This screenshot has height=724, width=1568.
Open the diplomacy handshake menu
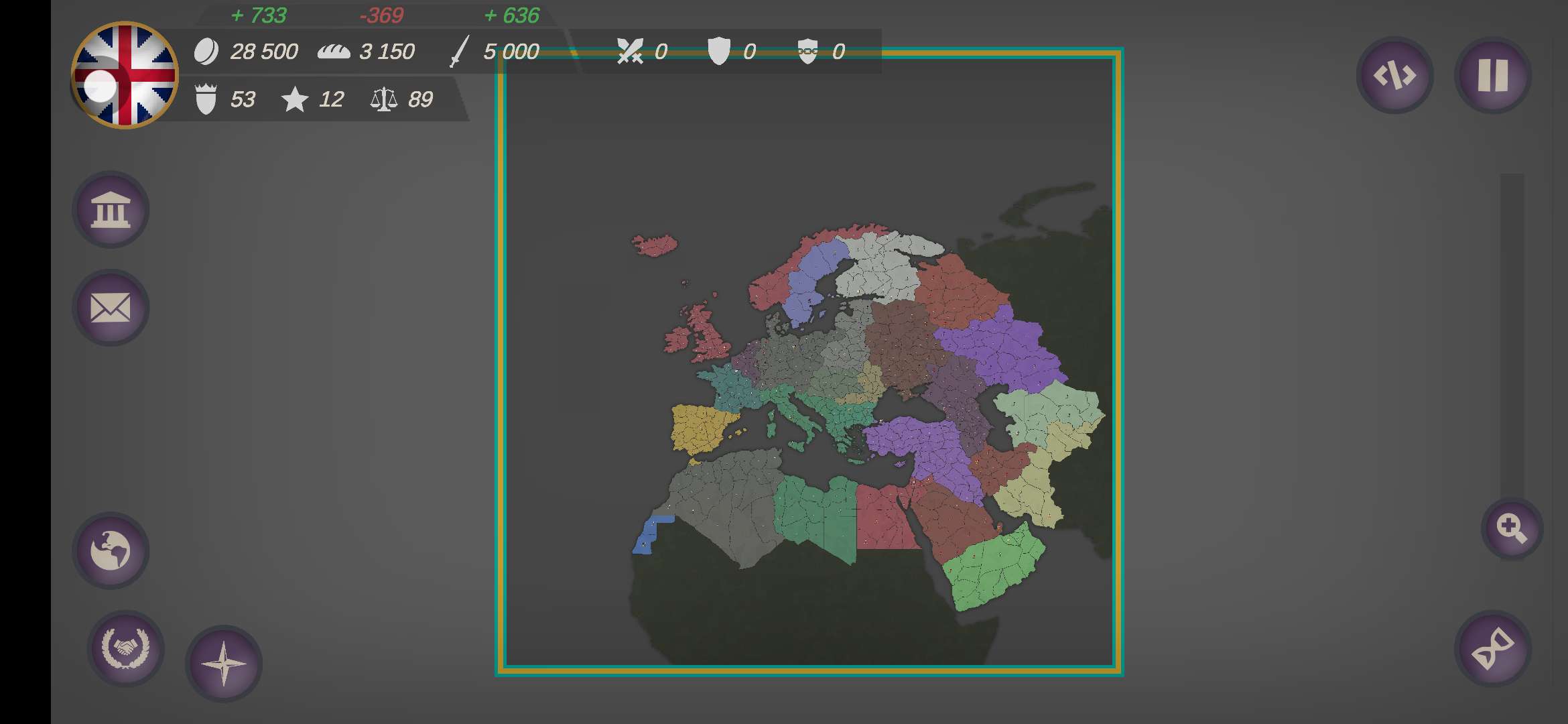[x=125, y=648]
